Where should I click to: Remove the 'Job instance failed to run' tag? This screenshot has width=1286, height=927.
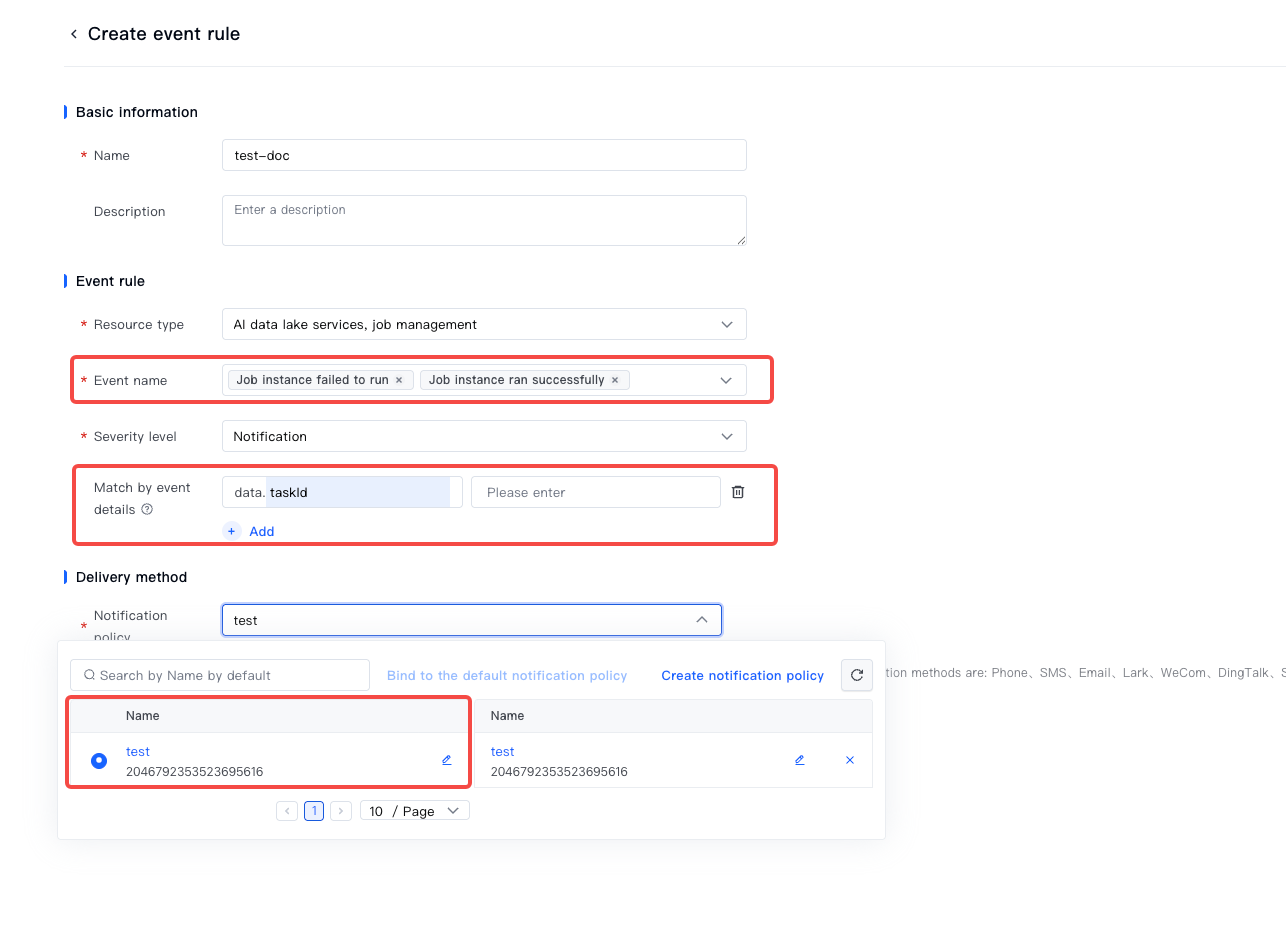[399, 380]
